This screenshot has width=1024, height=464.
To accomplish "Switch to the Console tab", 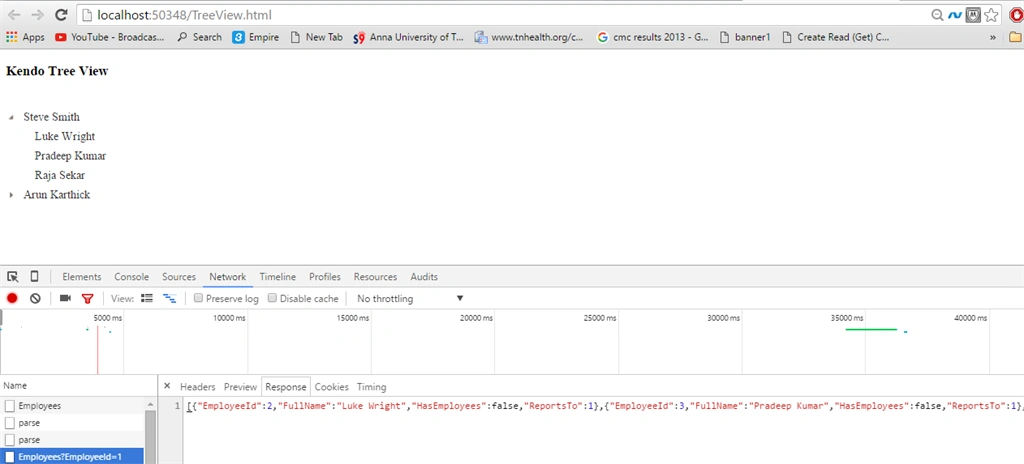I will pyautogui.click(x=131, y=276).
